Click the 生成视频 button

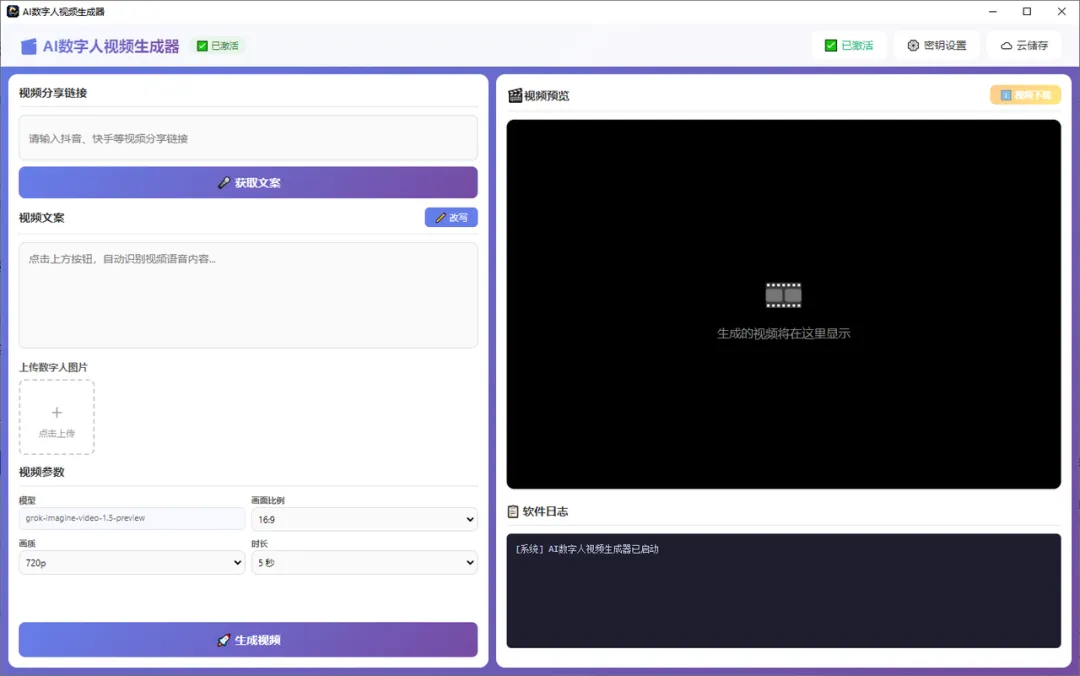pyautogui.click(x=248, y=640)
